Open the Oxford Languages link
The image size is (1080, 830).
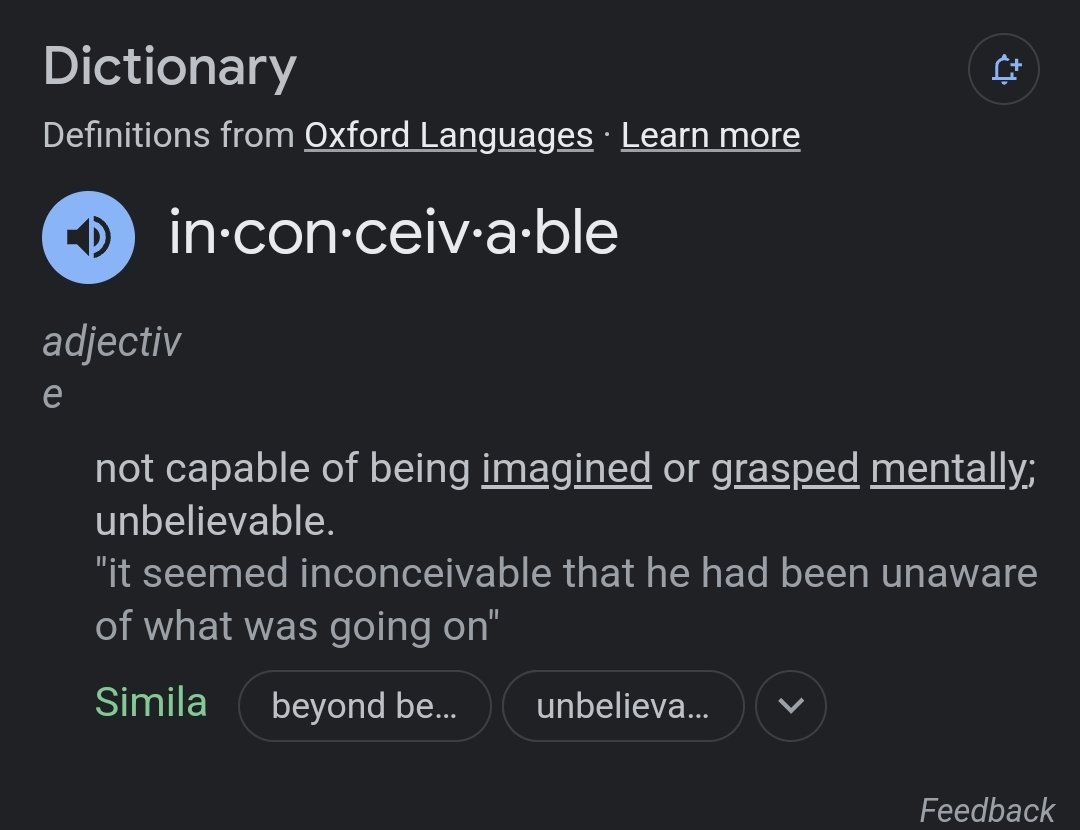[448, 135]
